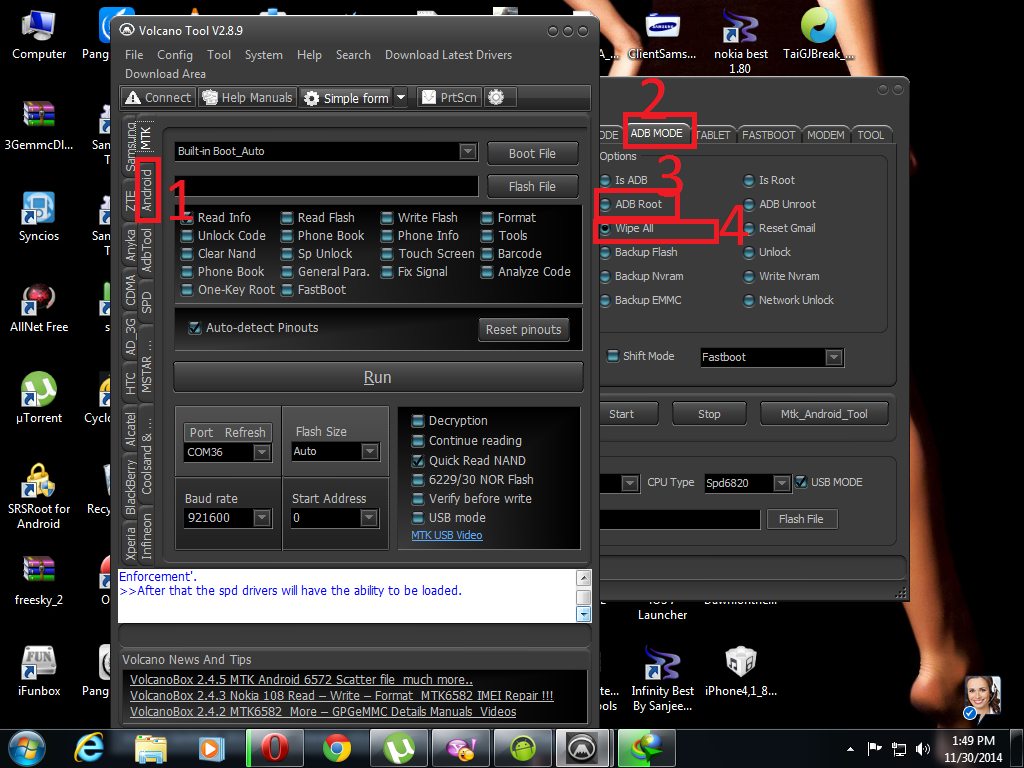Open the 3GemmcDl archive icon

pos(39,126)
